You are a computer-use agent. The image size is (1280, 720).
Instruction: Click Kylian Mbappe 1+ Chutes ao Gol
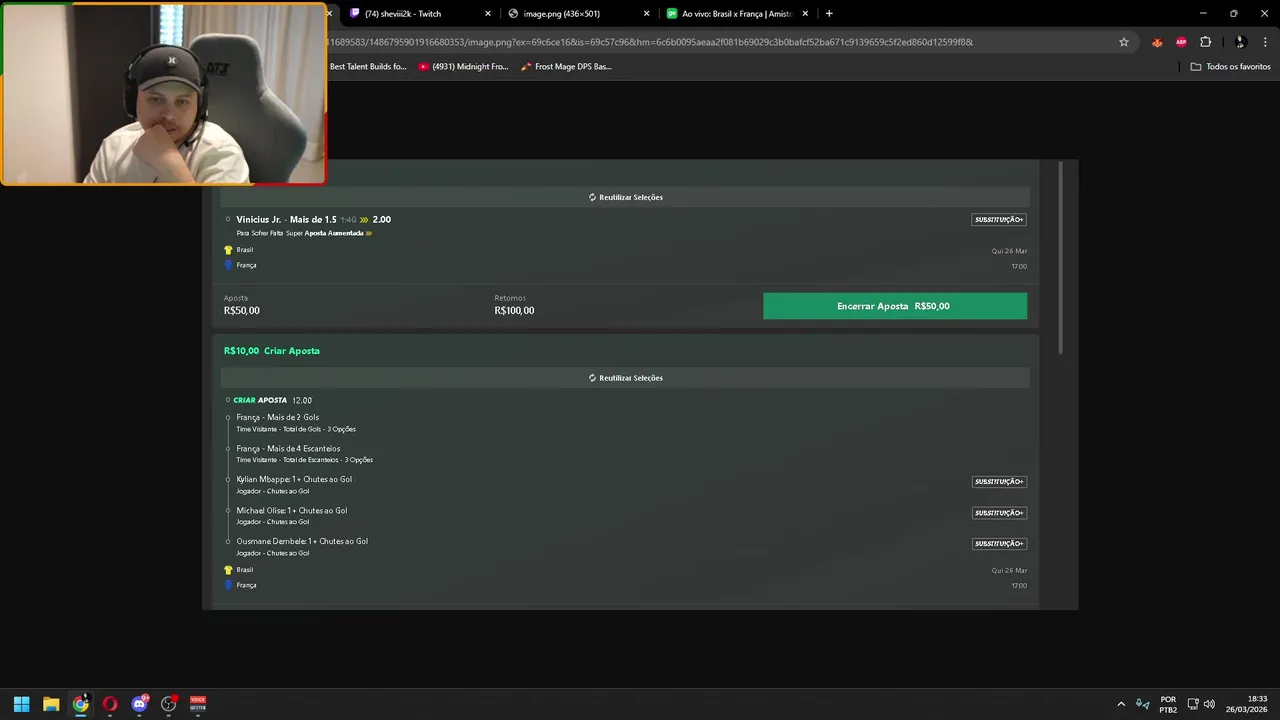294,479
